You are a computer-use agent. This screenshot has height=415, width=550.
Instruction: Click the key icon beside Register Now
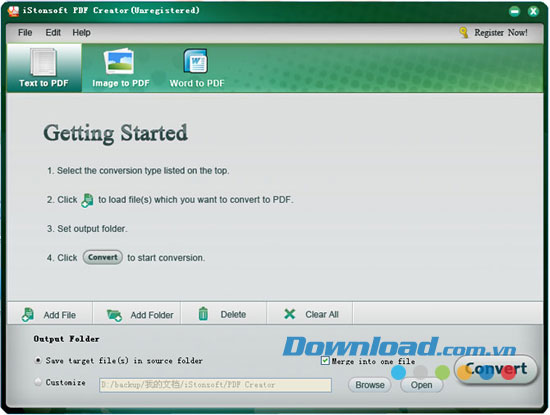[464, 33]
